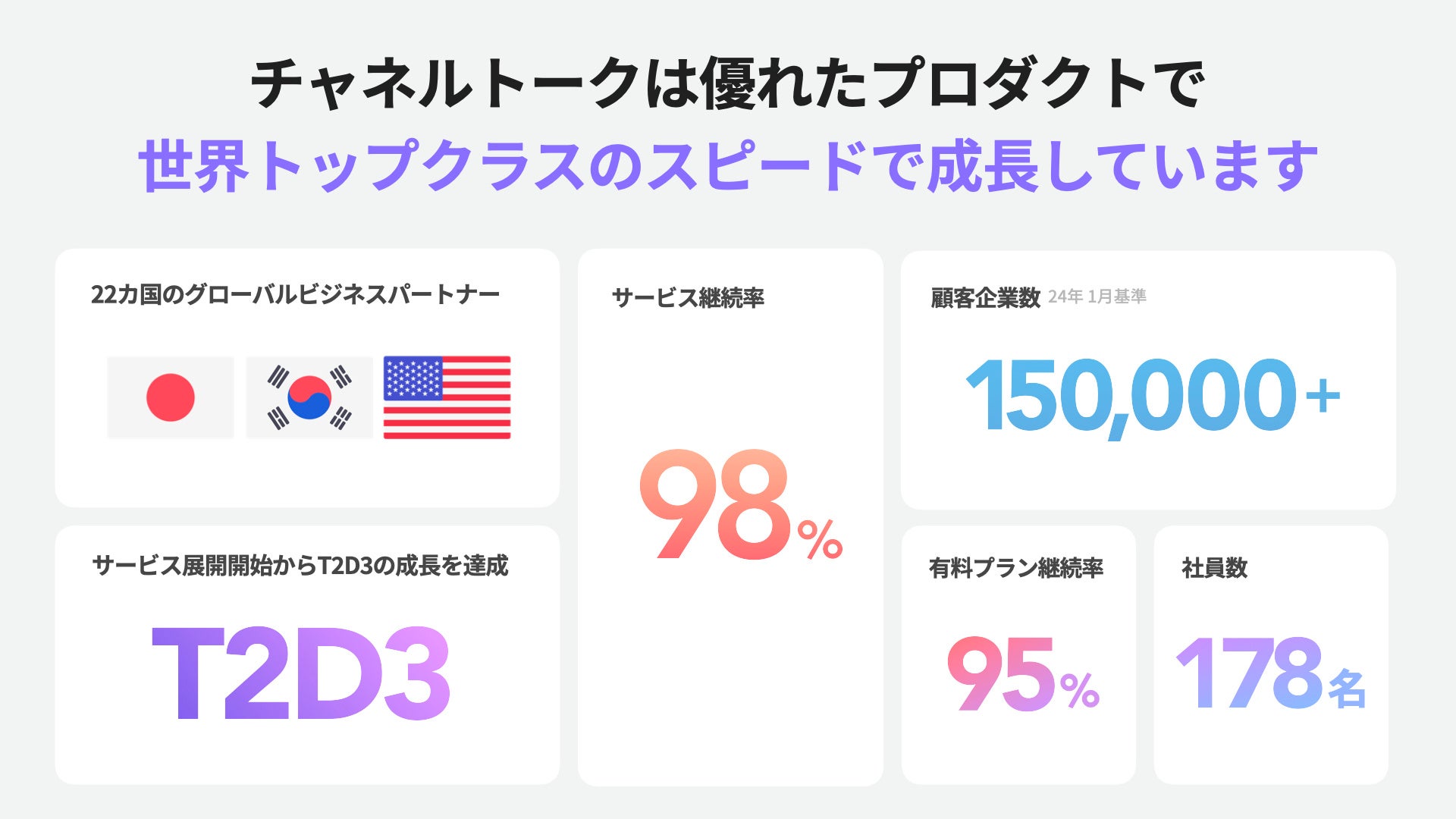Click the South Korea flag icon

click(x=309, y=397)
